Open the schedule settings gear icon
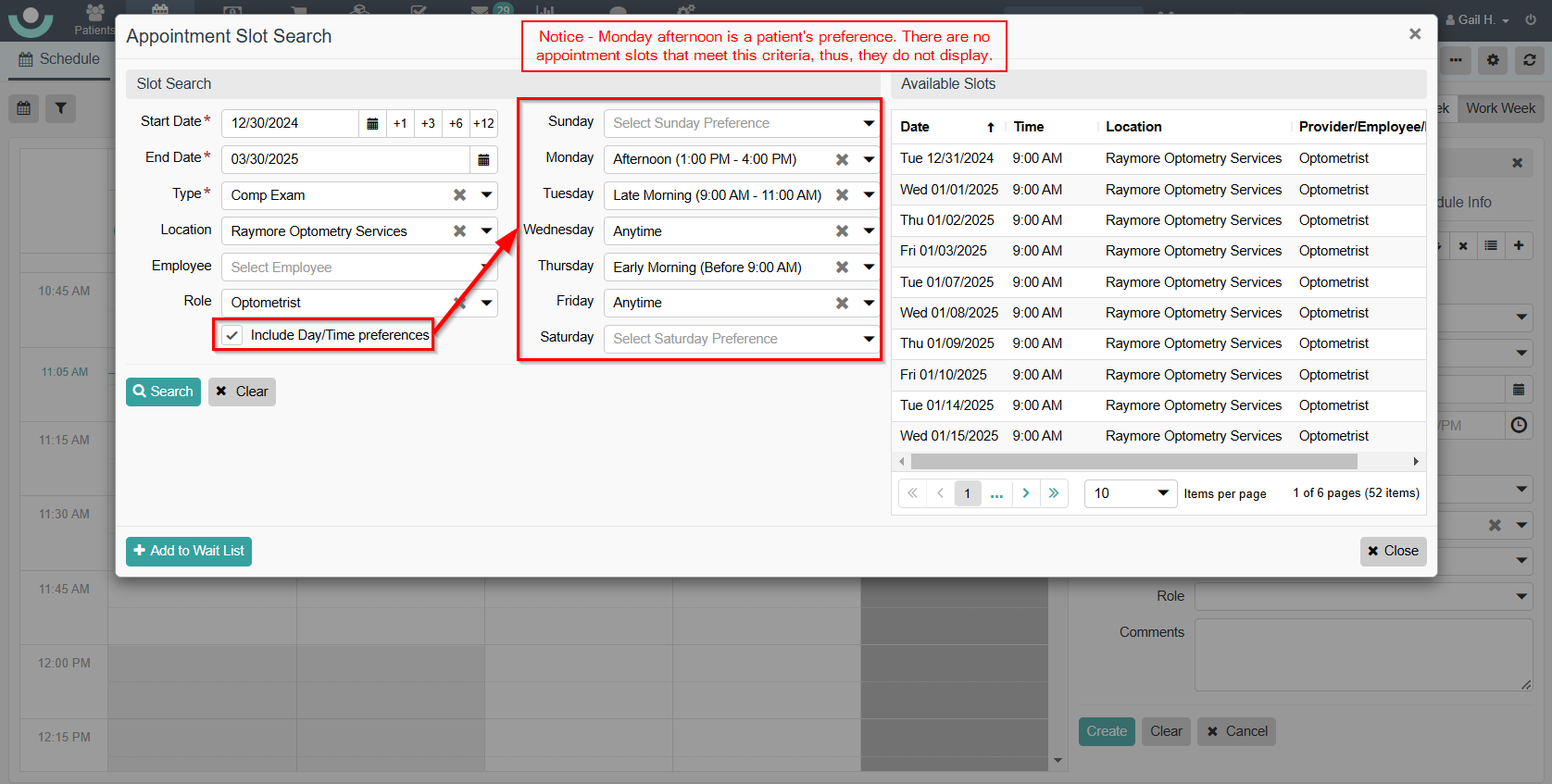This screenshot has width=1552, height=784. 1493,60
